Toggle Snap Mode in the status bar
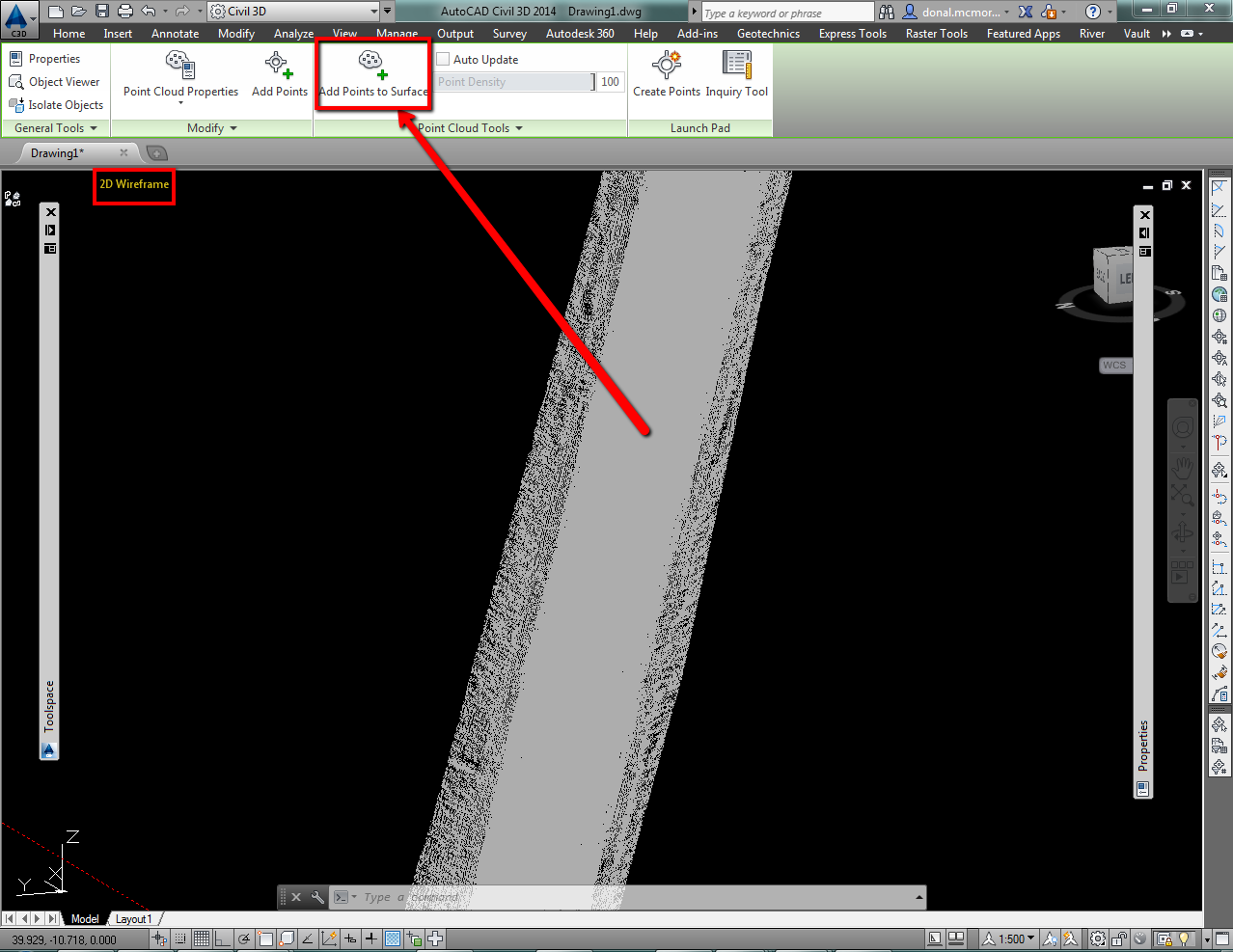The image size is (1233, 952). coord(180,938)
